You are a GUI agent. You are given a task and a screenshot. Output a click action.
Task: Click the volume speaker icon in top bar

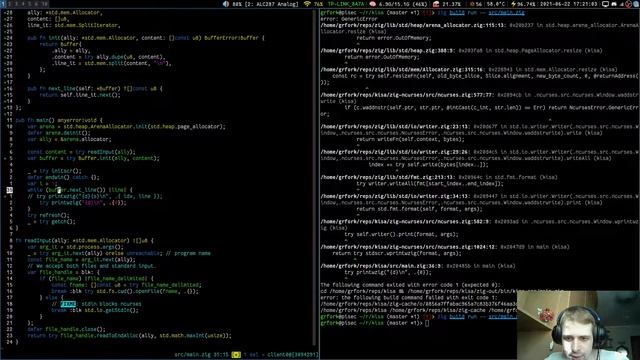pyautogui.click(x=226, y=4)
